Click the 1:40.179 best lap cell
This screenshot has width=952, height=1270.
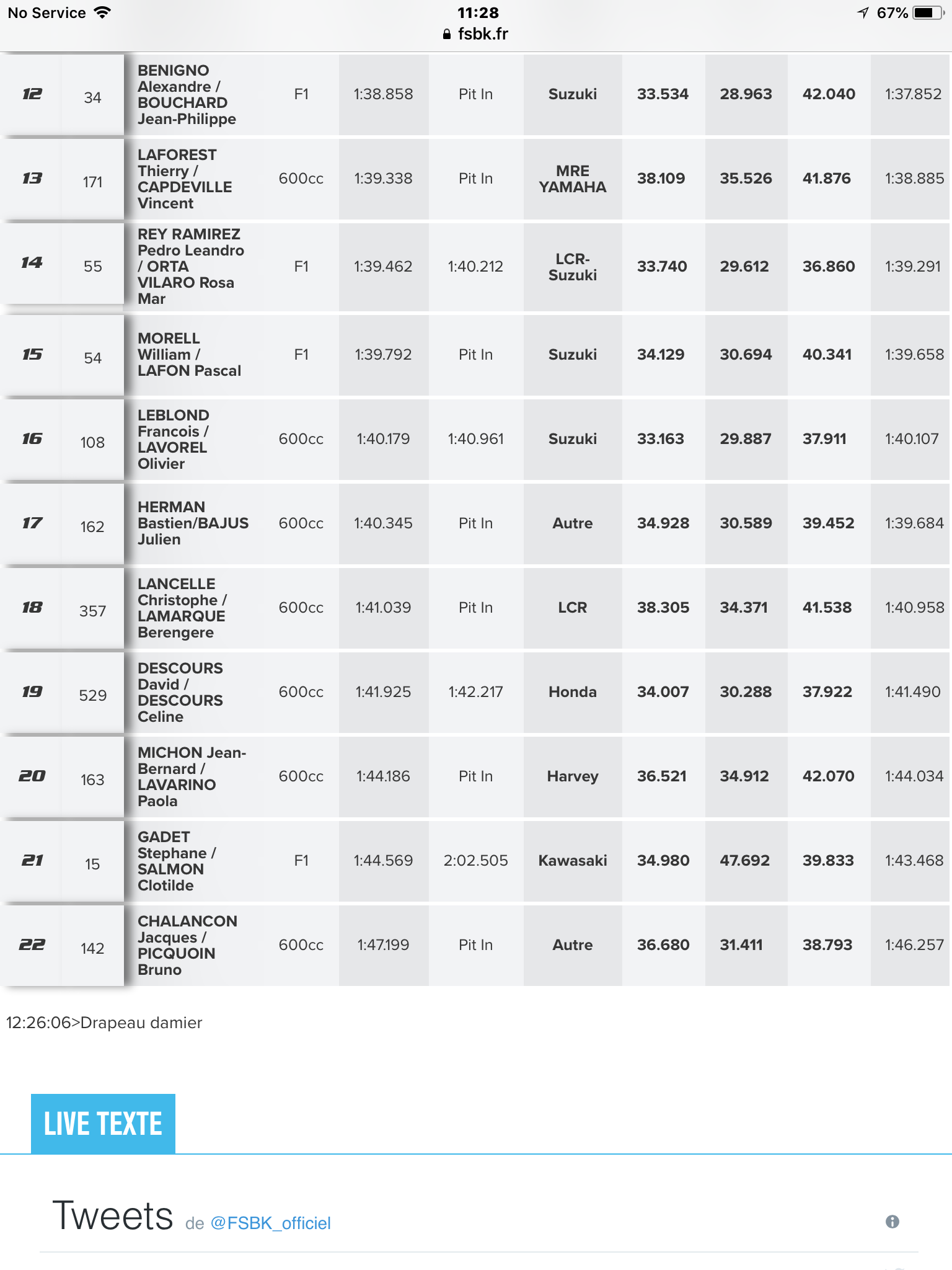point(383,439)
